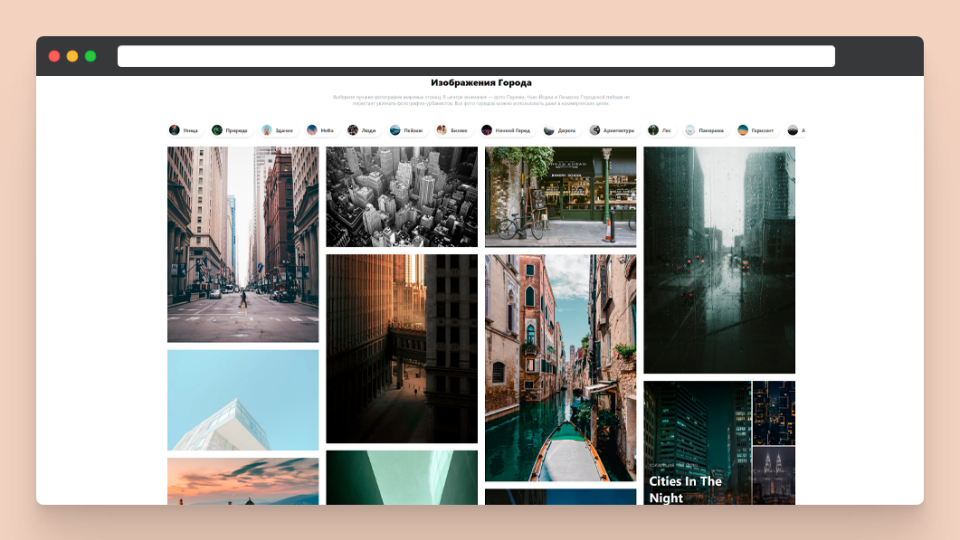Open the city street with pedestrian photo
960x540 pixels.
coord(243,244)
